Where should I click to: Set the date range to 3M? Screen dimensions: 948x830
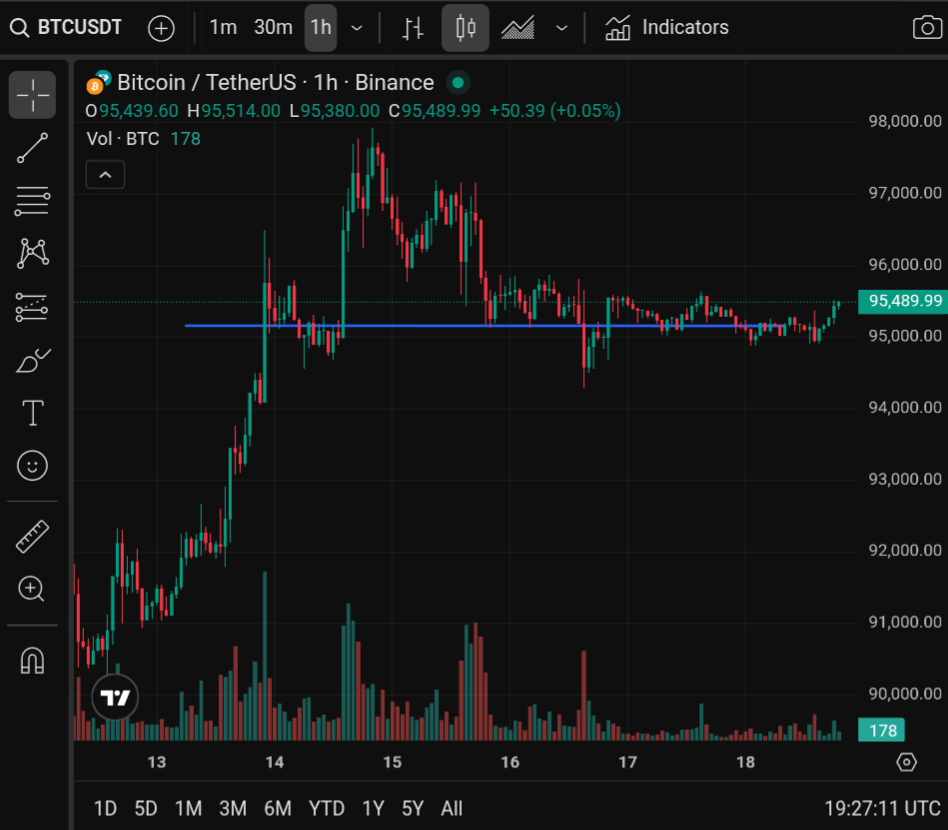tap(233, 808)
